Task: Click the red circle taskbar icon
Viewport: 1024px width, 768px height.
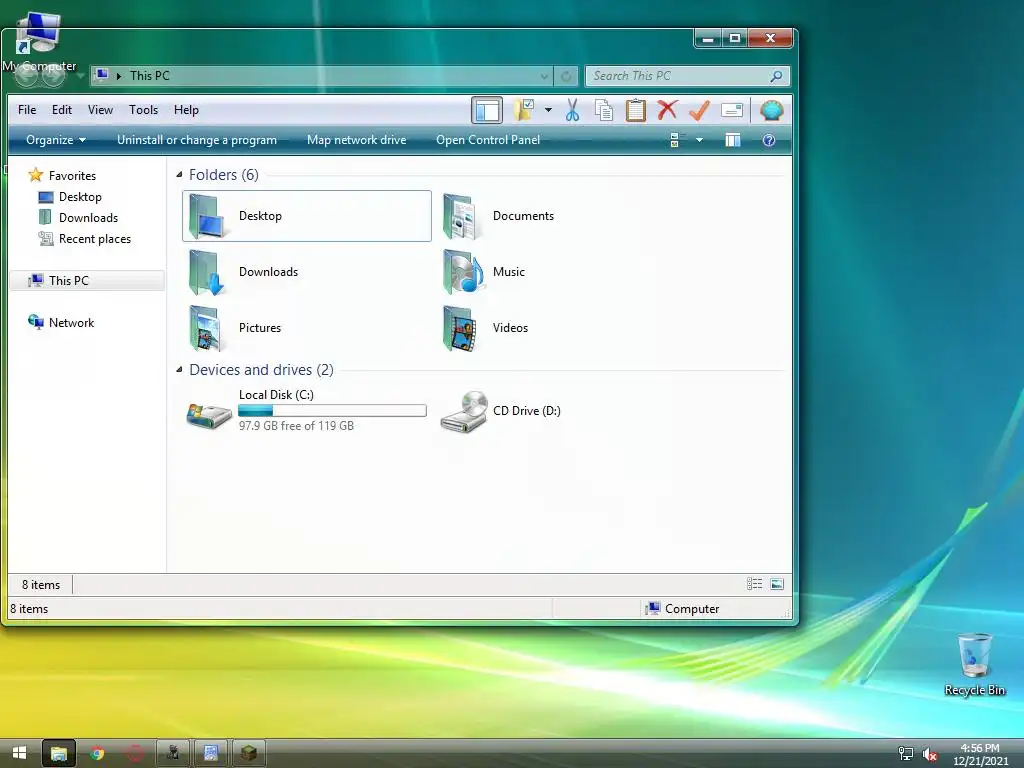Action: (135, 753)
